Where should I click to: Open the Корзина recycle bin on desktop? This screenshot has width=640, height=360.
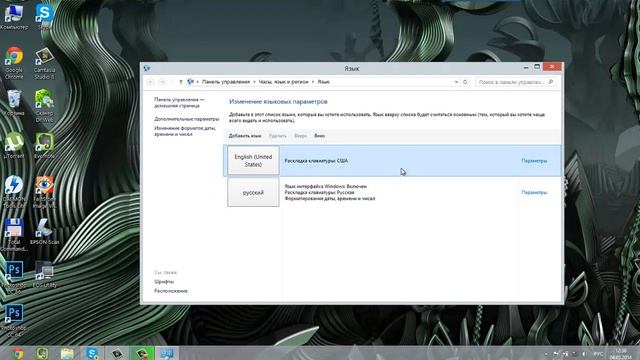click(14, 103)
